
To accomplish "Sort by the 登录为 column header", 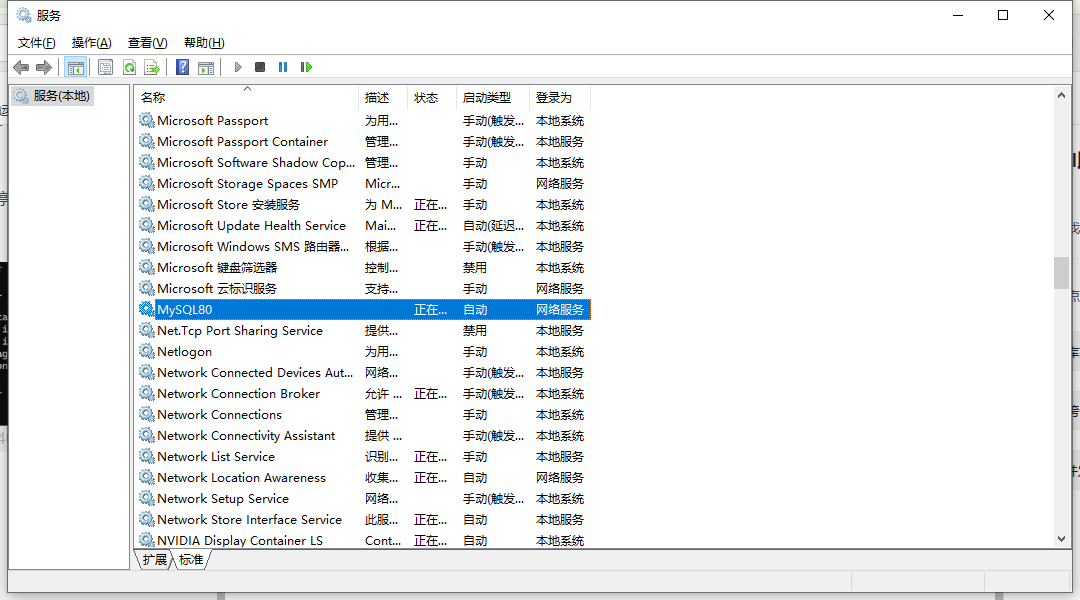I will [560, 98].
